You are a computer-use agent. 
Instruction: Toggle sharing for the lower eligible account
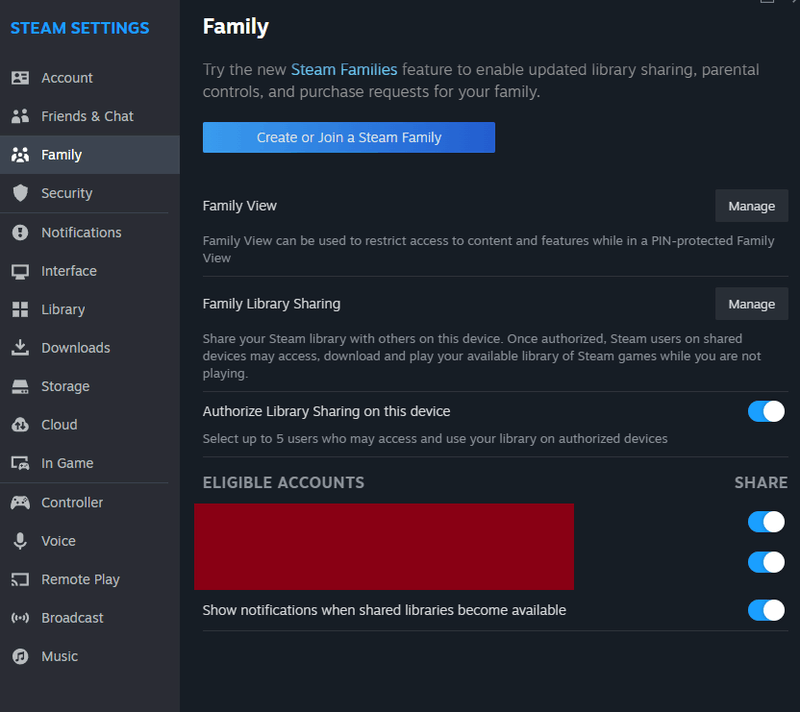(x=766, y=562)
